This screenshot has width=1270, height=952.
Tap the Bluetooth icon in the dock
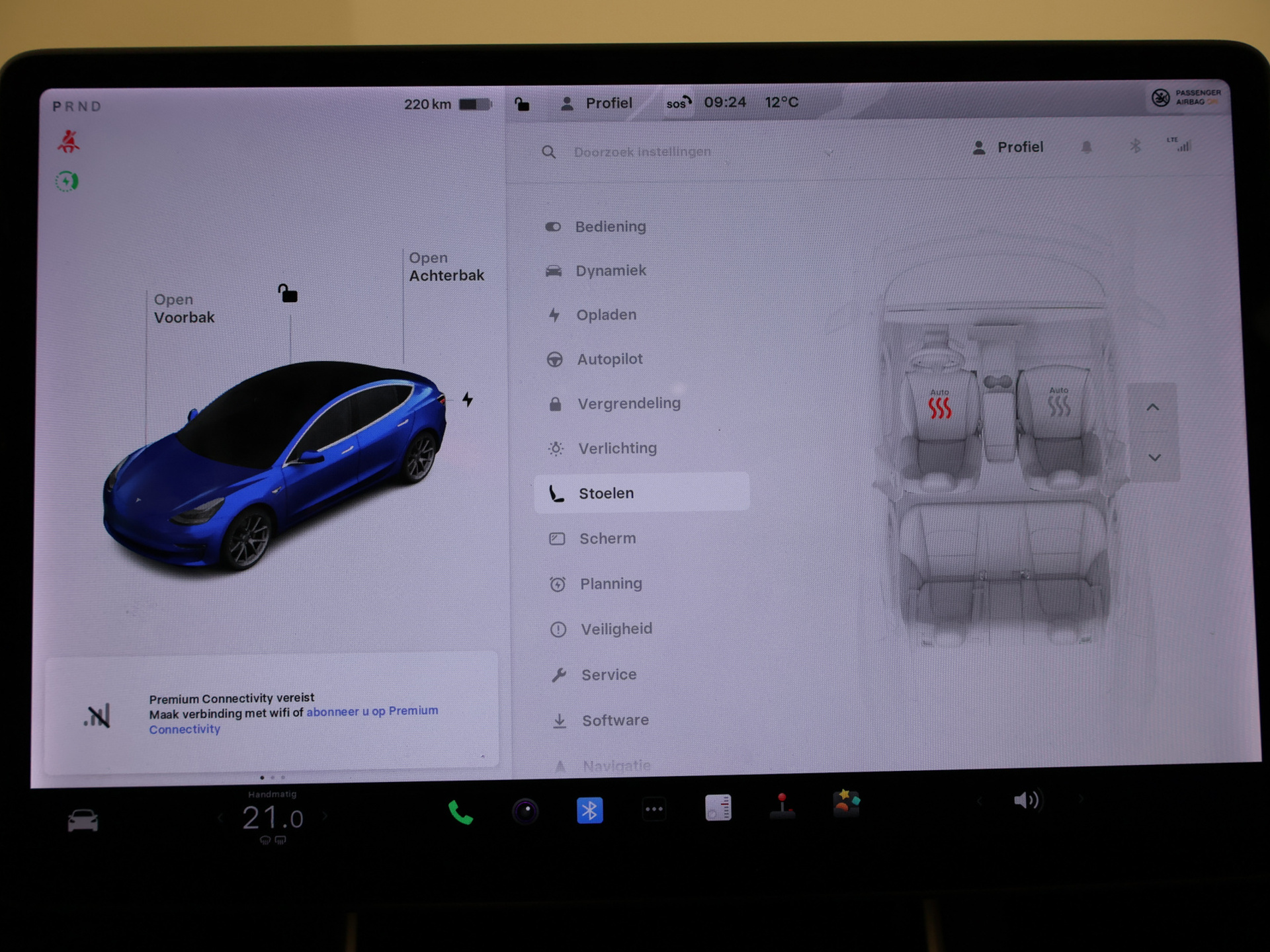589,811
